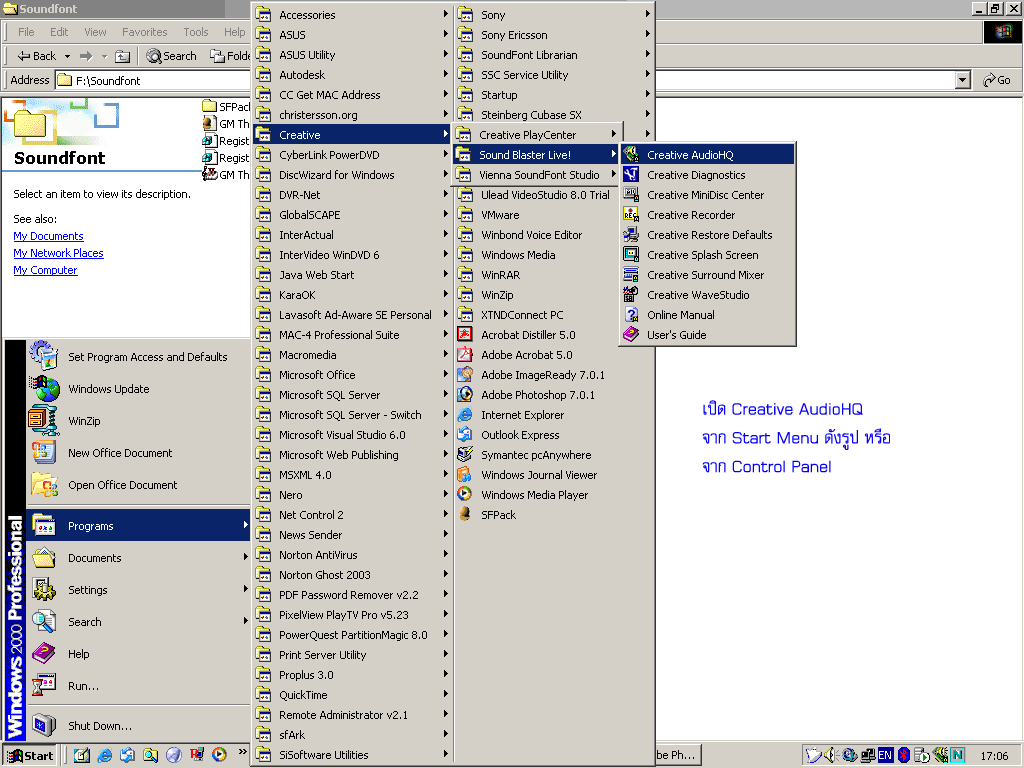Expand the Microsoft Office folder
Viewport: 1024px width, 768px height.
(x=352, y=375)
